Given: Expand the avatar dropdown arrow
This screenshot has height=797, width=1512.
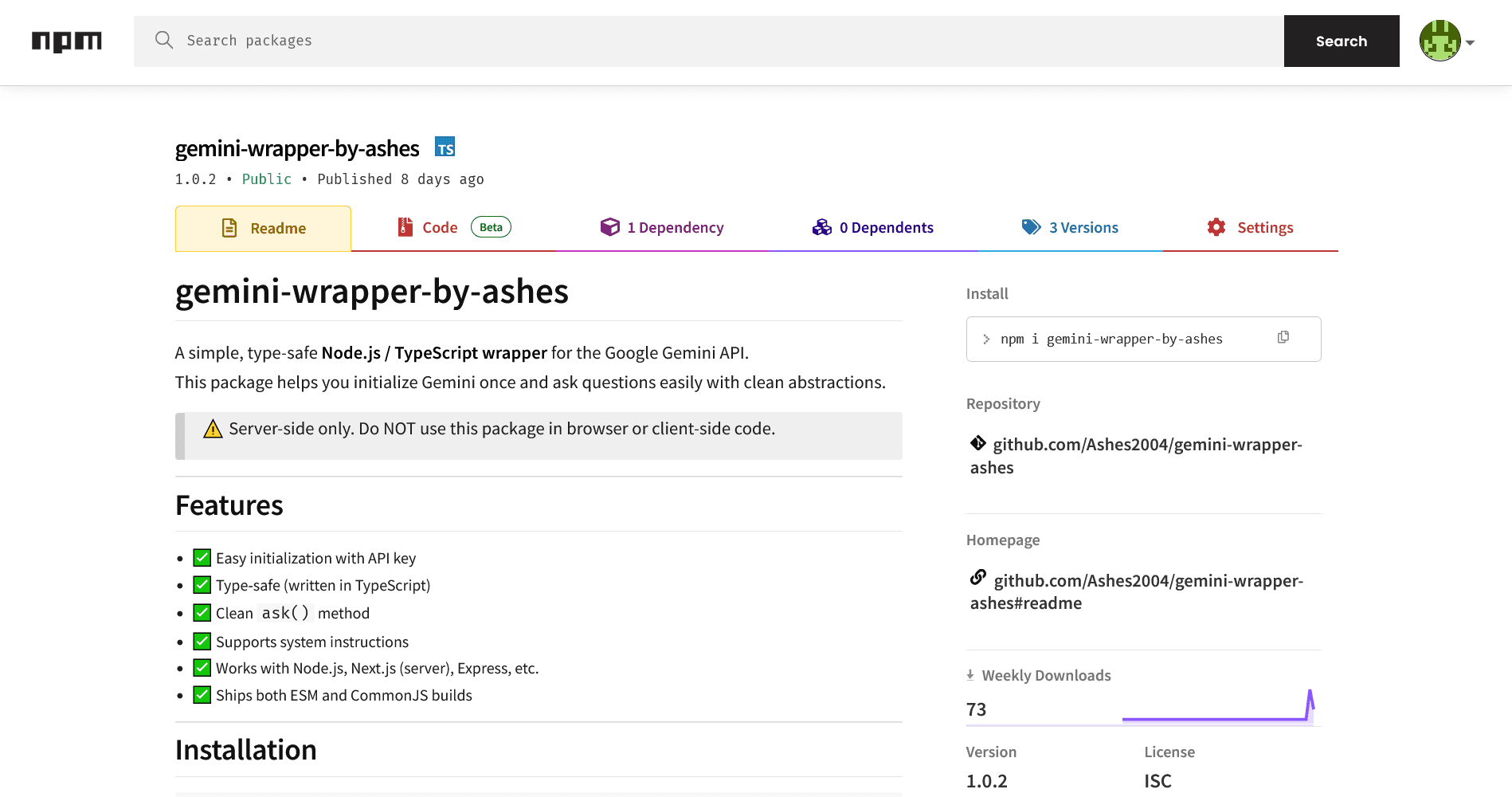Looking at the screenshot, I should (x=1471, y=43).
